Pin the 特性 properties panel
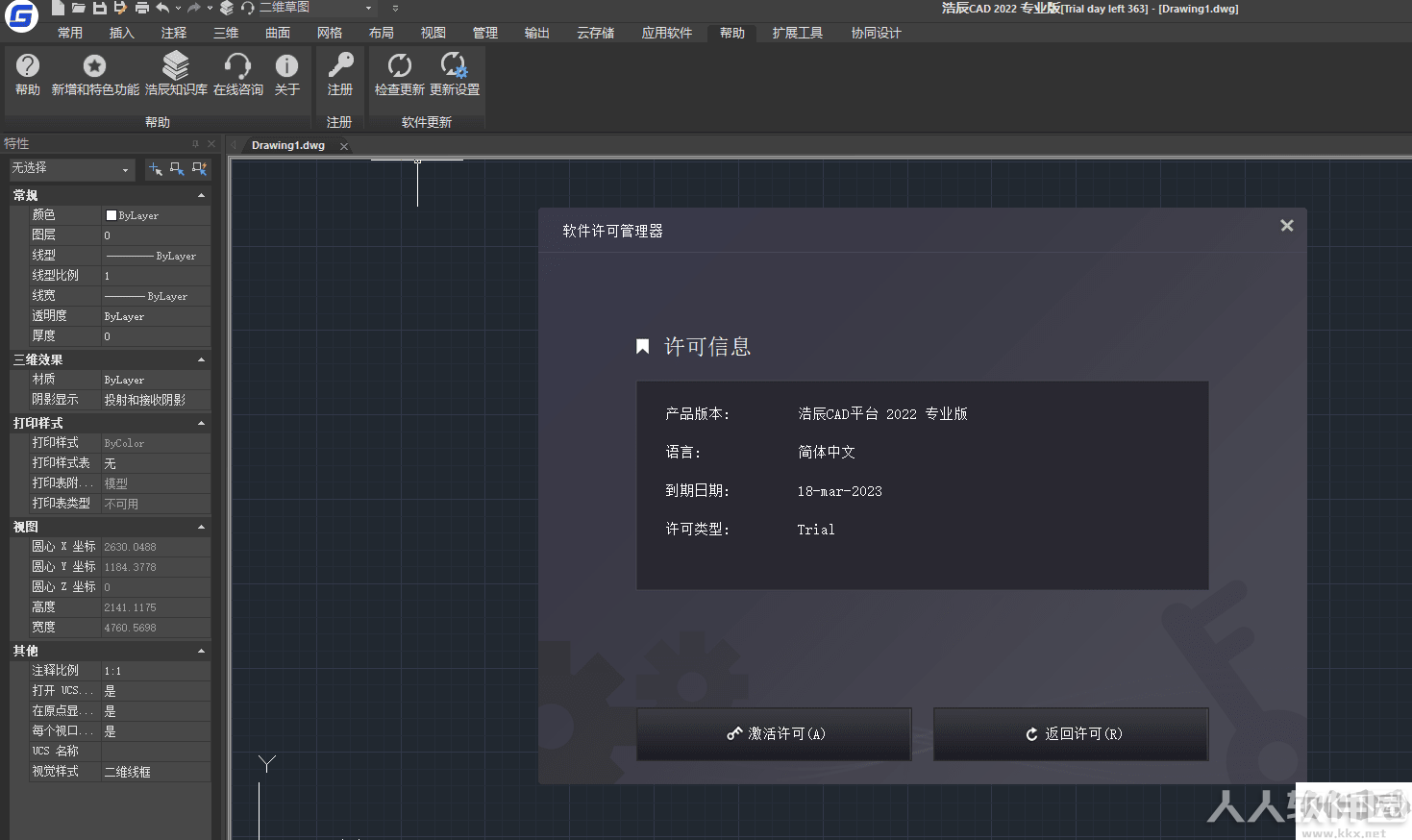1412x840 pixels. point(195,144)
